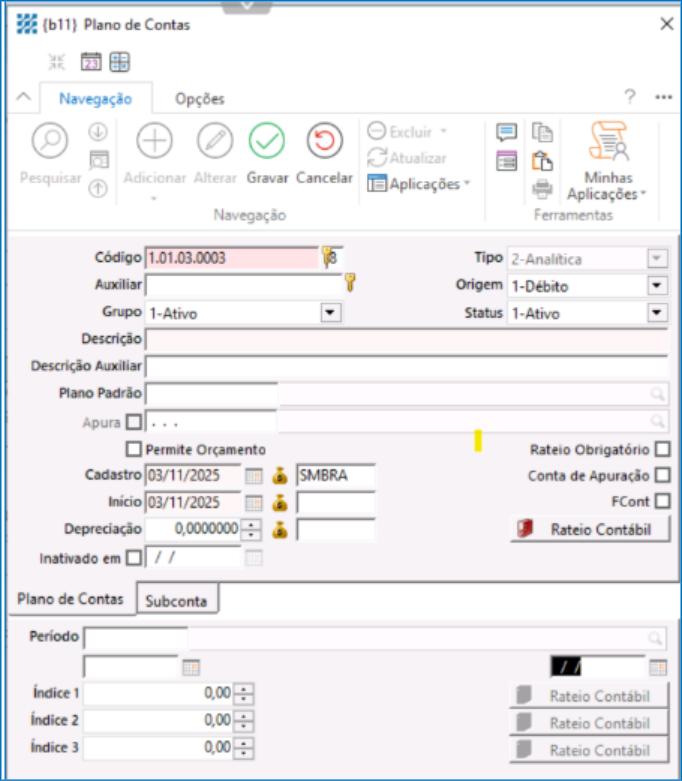This screenshot has height=781, width=682.
Task: Toggle the FCont checkbox
Action: click(661, 501)
